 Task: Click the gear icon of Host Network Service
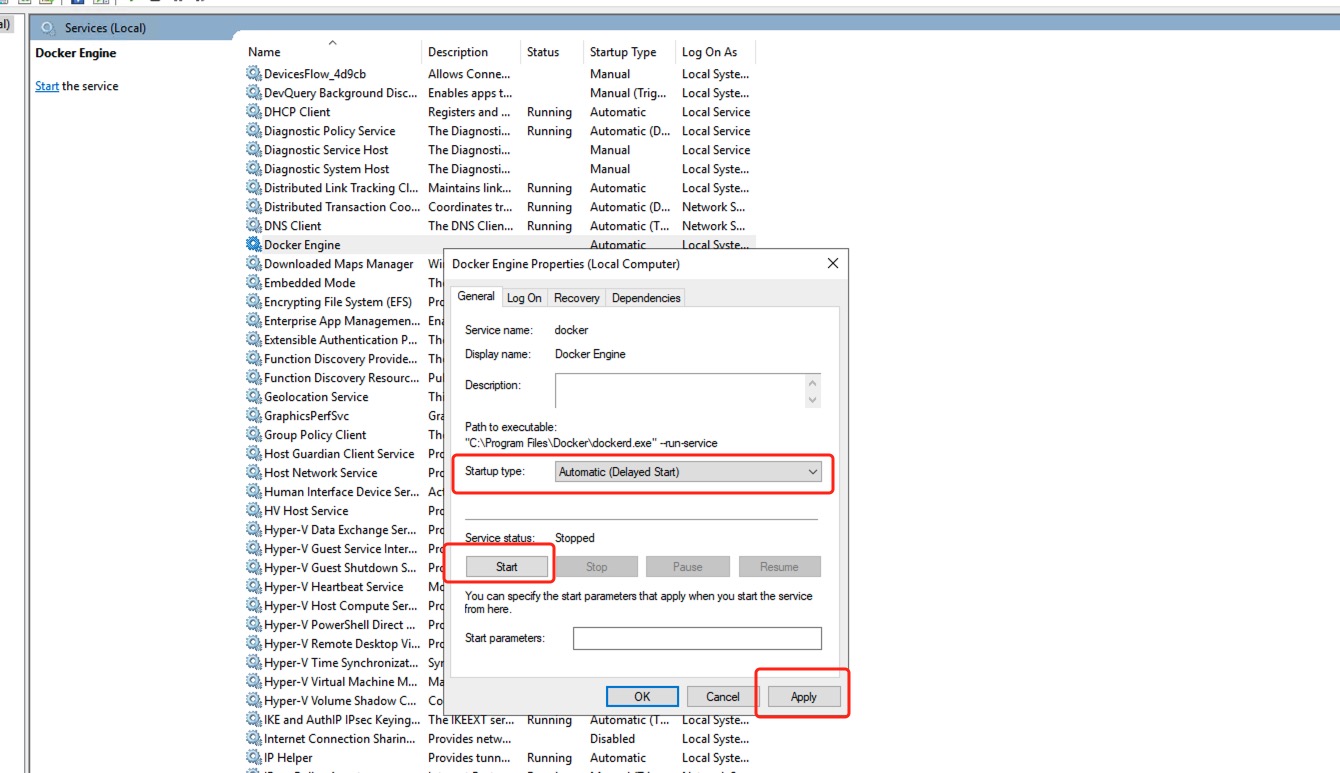coord(254,473)
